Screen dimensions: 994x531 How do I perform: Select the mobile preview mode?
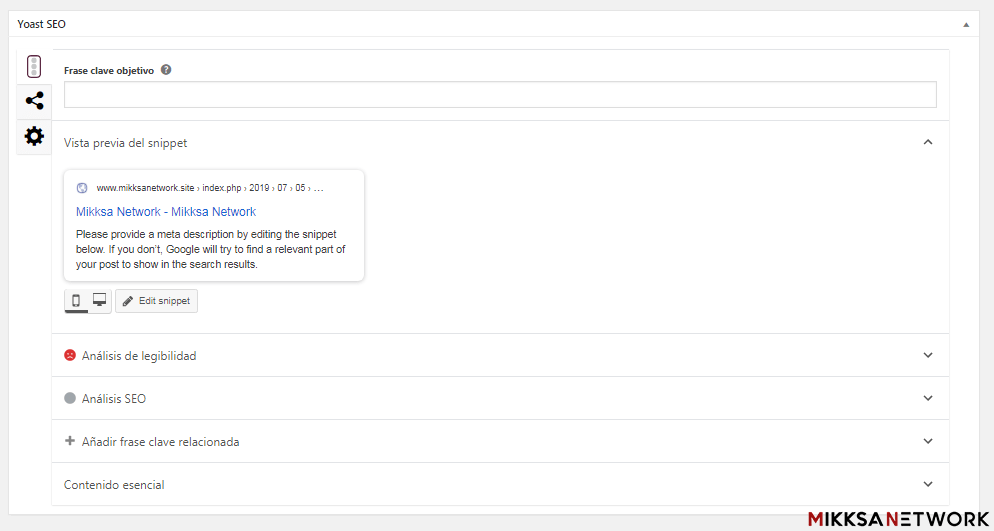76,300
